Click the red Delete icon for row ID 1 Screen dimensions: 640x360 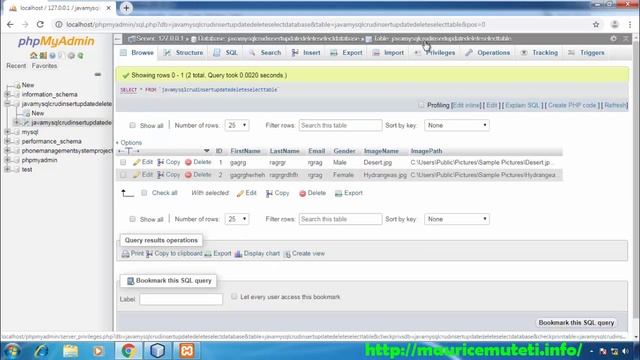point(188,162)
